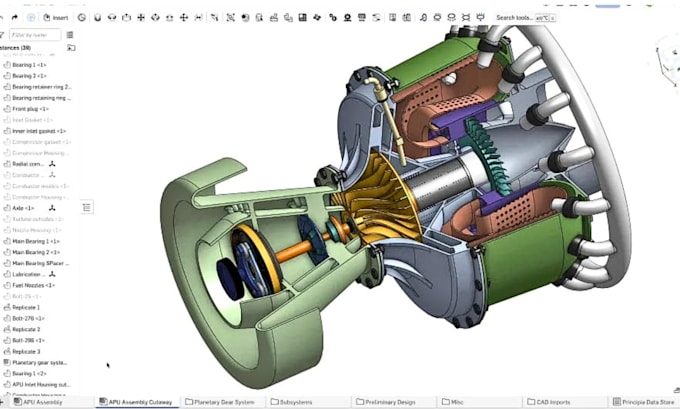Select hidden Compressor gasket <1> instance
Image resolution: width=680 pixels, height=409 pixels.
tap(41, 142)
